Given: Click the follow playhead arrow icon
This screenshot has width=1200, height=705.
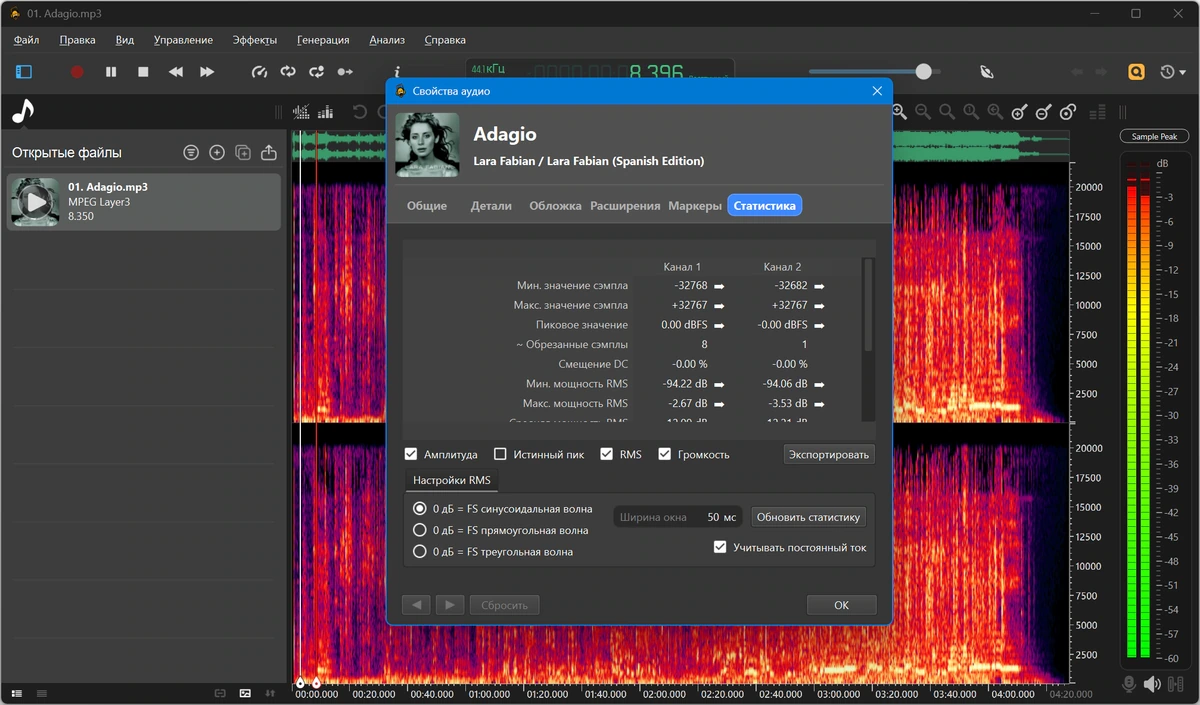Looking at the screenshot, I should tap(345, 72).
